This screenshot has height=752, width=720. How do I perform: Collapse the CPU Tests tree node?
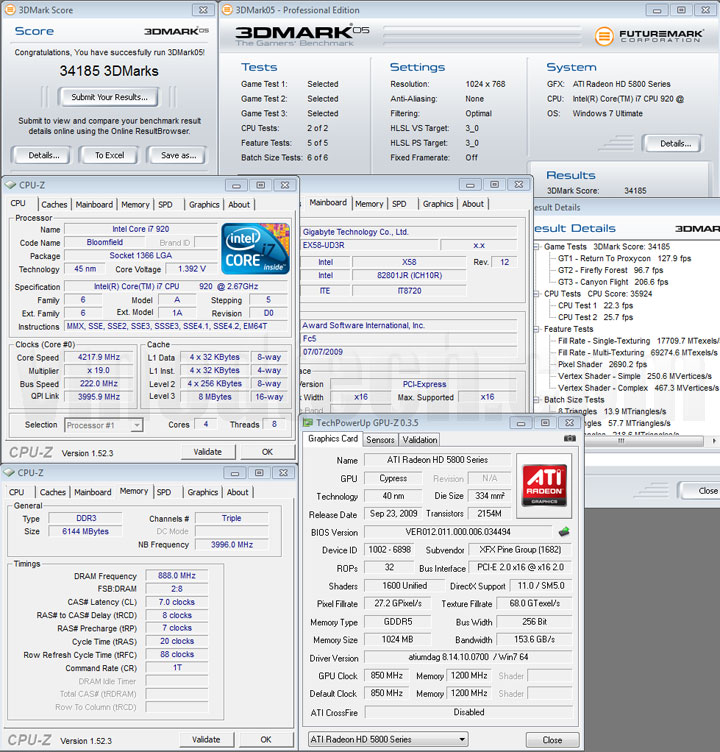(537, 294)
